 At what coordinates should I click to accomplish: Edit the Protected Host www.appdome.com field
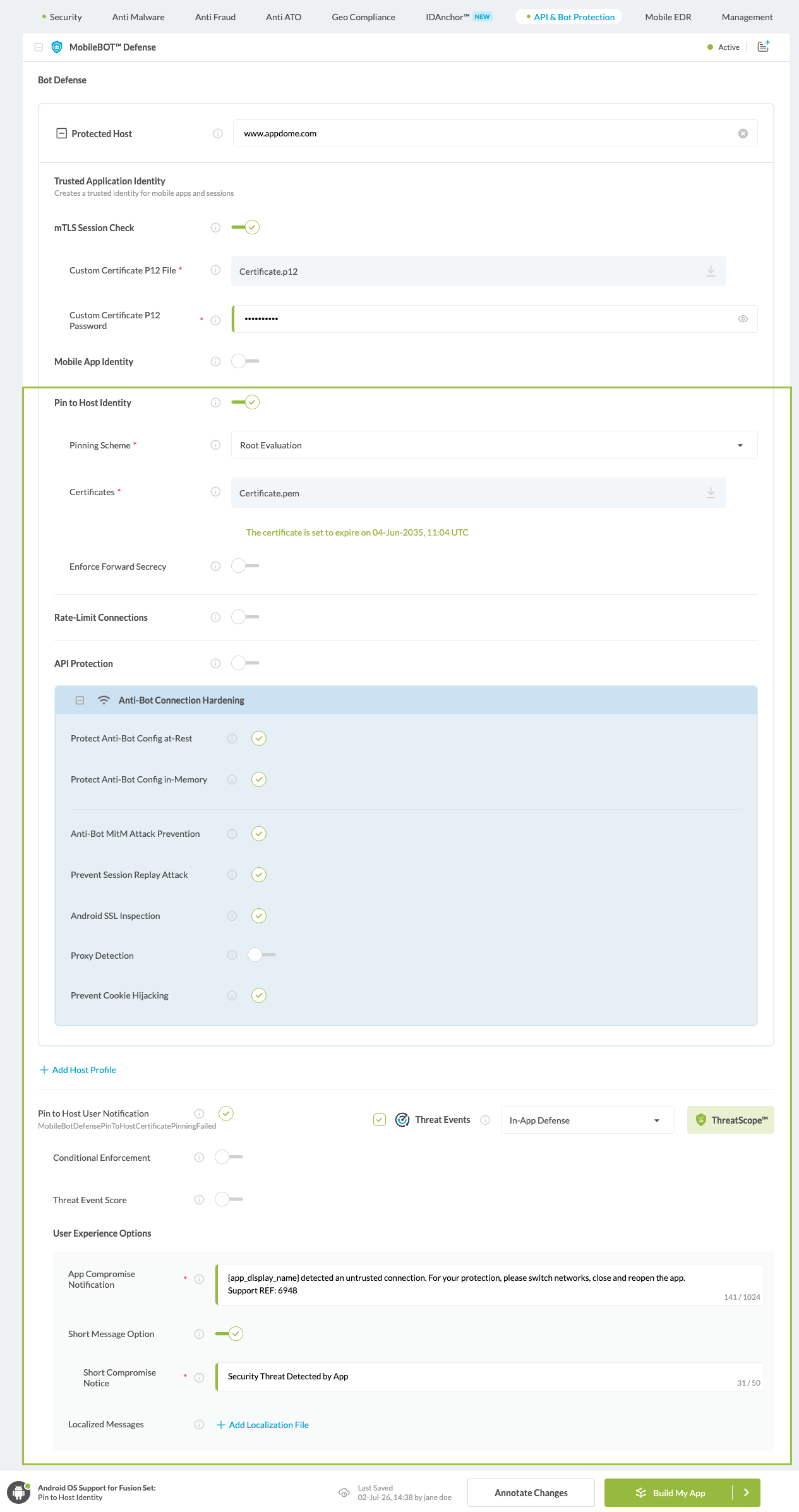[495, 133]
